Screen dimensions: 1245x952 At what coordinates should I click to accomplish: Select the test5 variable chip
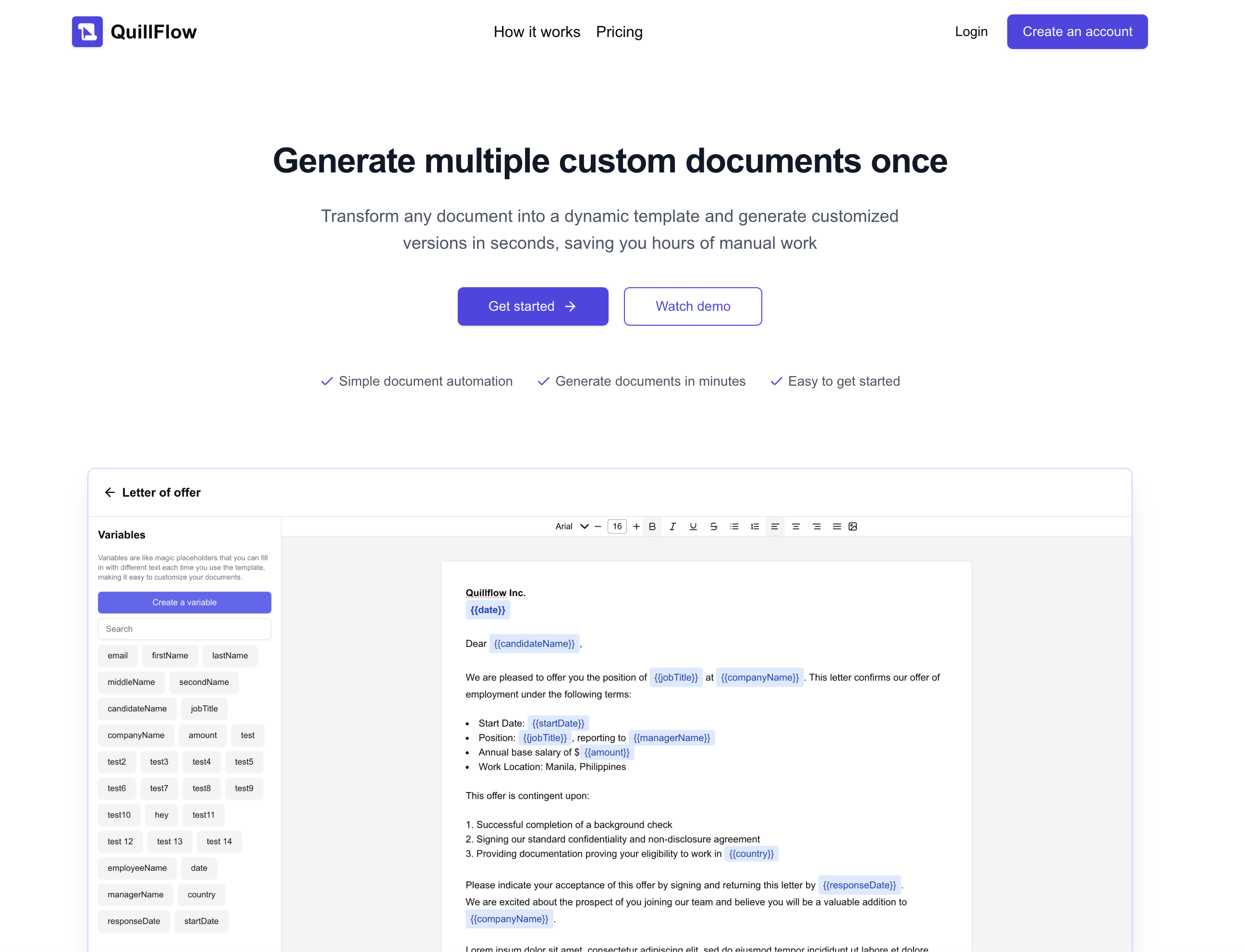coord(244,762)
